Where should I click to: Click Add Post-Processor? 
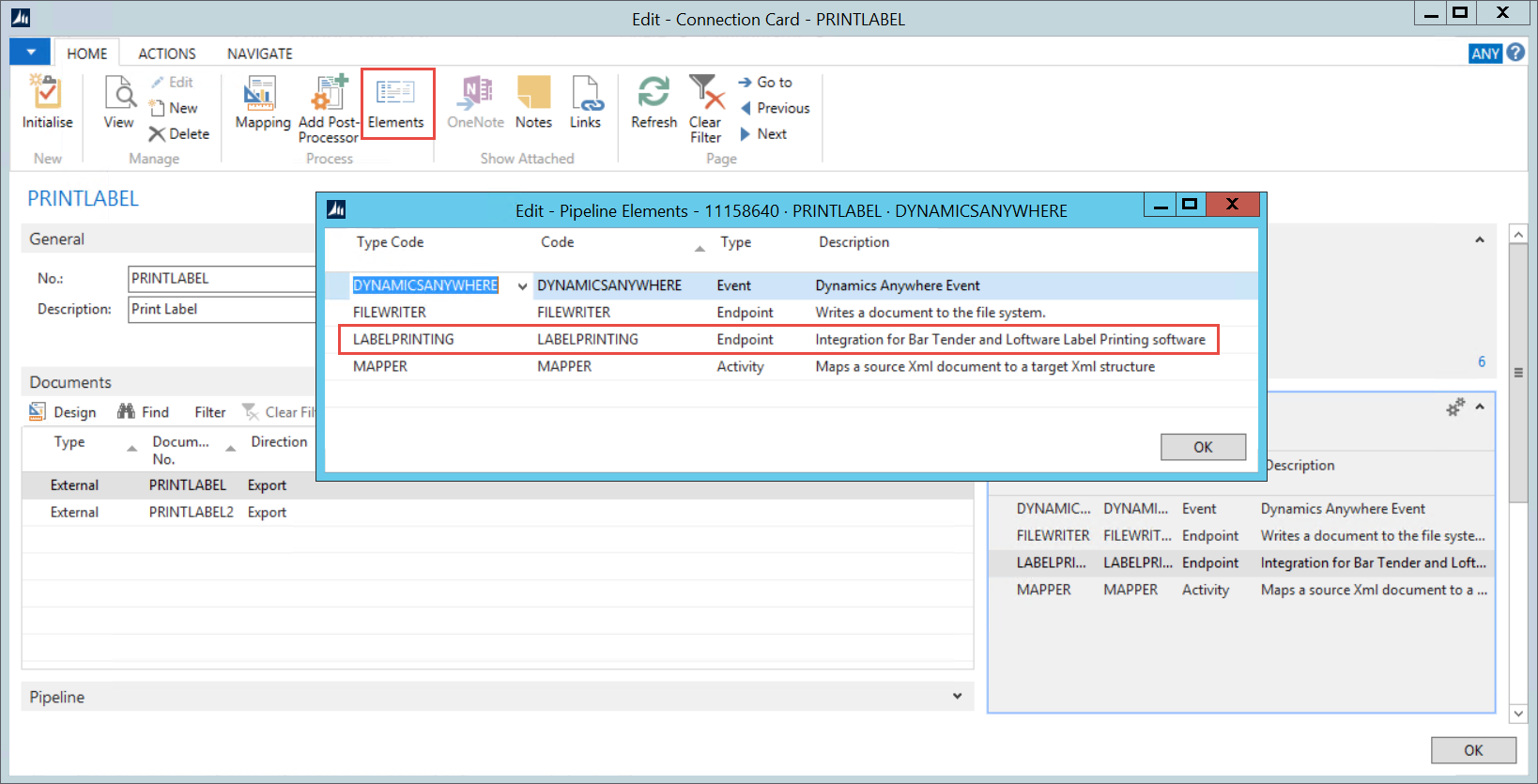point(329,108)
